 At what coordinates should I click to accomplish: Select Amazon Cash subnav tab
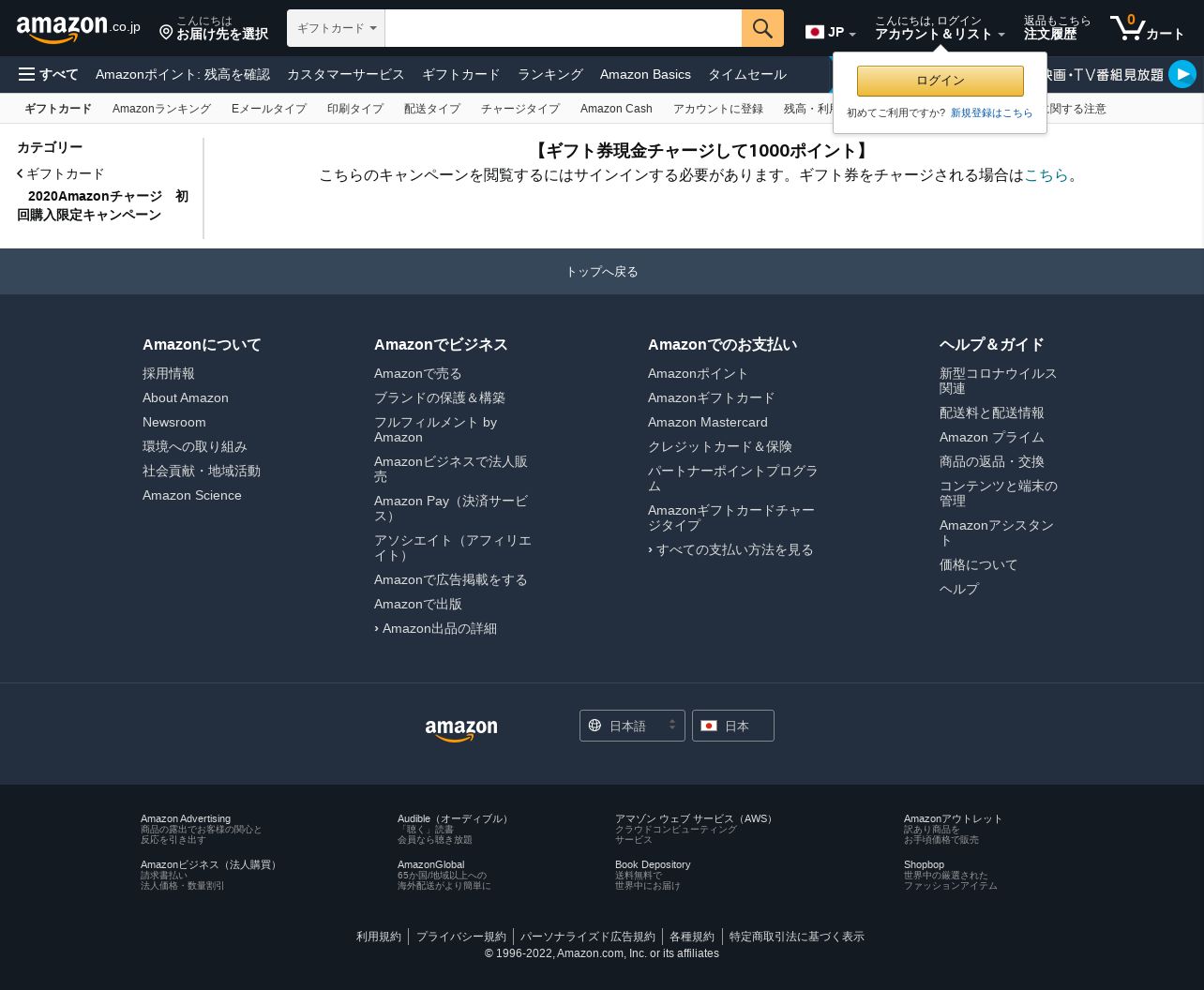click(616, 109)
